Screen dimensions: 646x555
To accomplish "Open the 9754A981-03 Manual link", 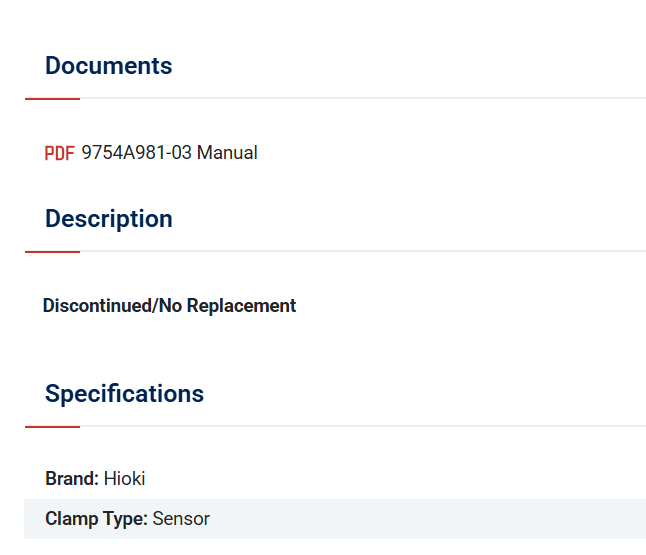I will coord(169,152).
